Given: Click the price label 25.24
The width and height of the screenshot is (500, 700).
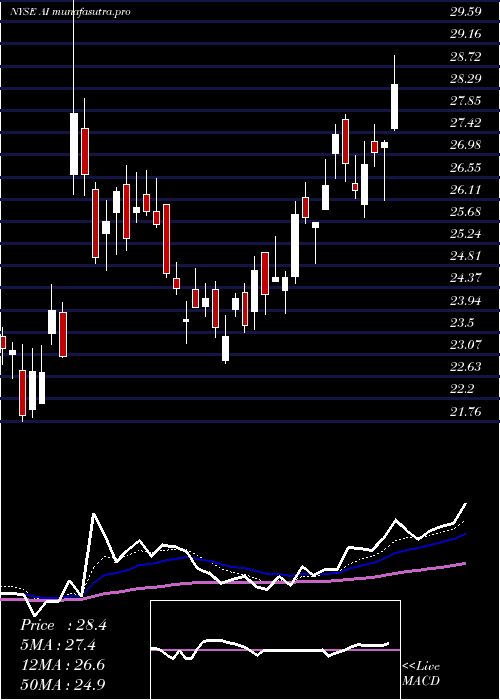Looking at the screenshot, I should tap(466, 233).
